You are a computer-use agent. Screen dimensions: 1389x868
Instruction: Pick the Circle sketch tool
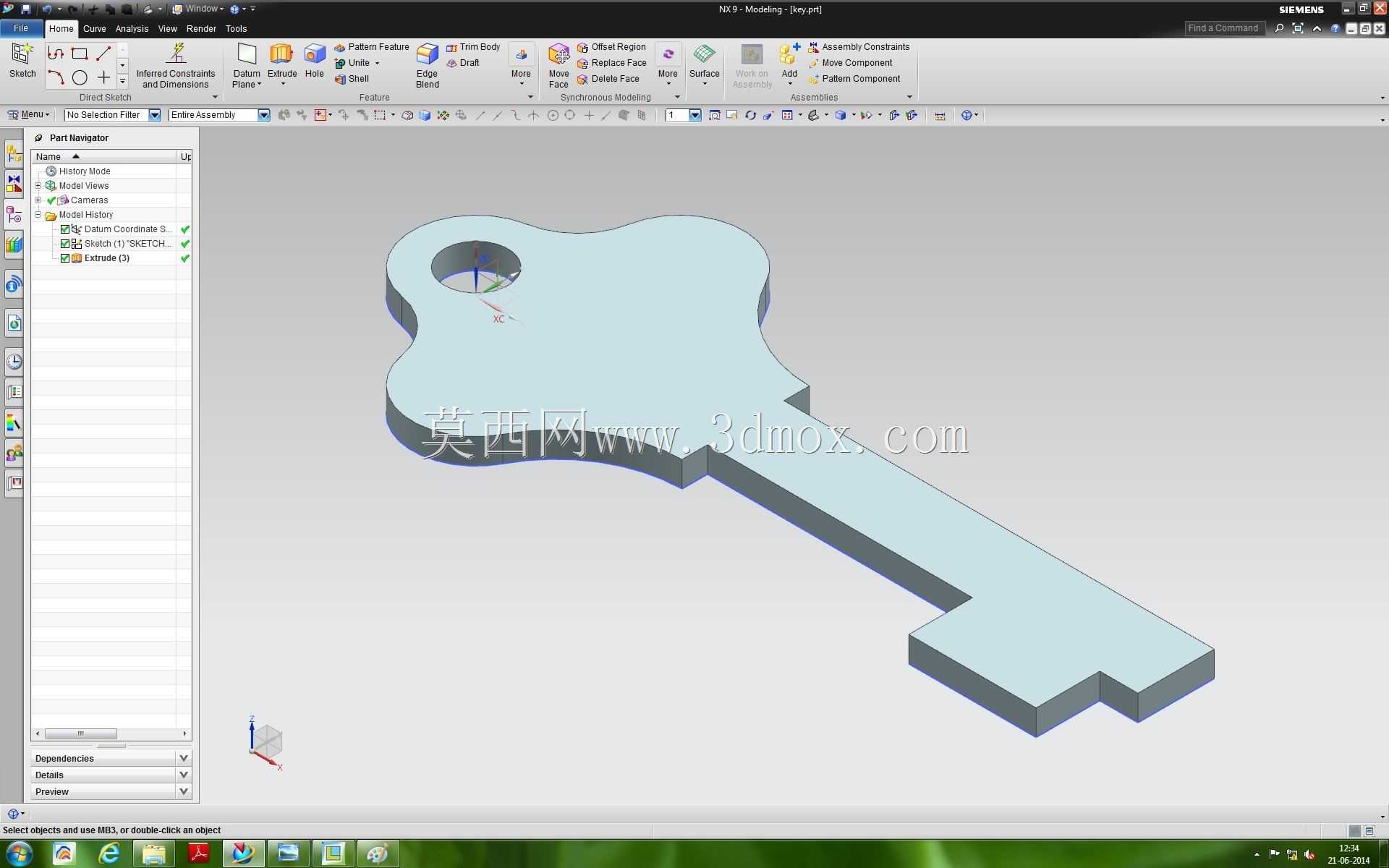tap(80, 77)
